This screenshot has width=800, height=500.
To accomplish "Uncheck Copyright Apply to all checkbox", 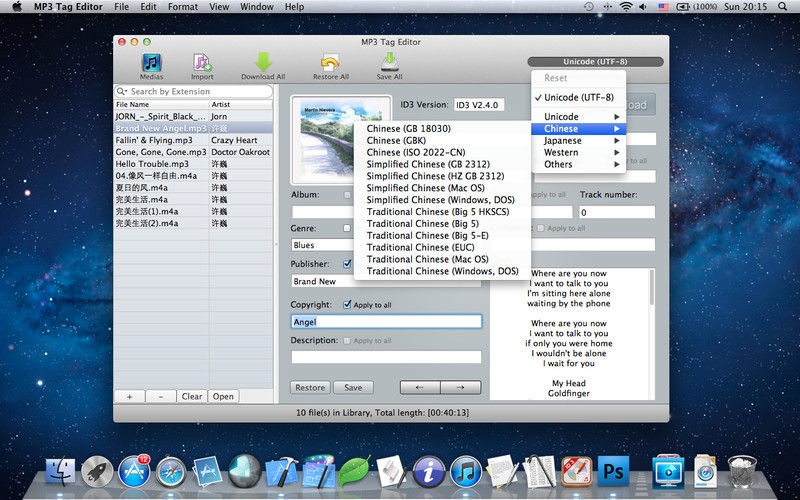I will [347, 305].
